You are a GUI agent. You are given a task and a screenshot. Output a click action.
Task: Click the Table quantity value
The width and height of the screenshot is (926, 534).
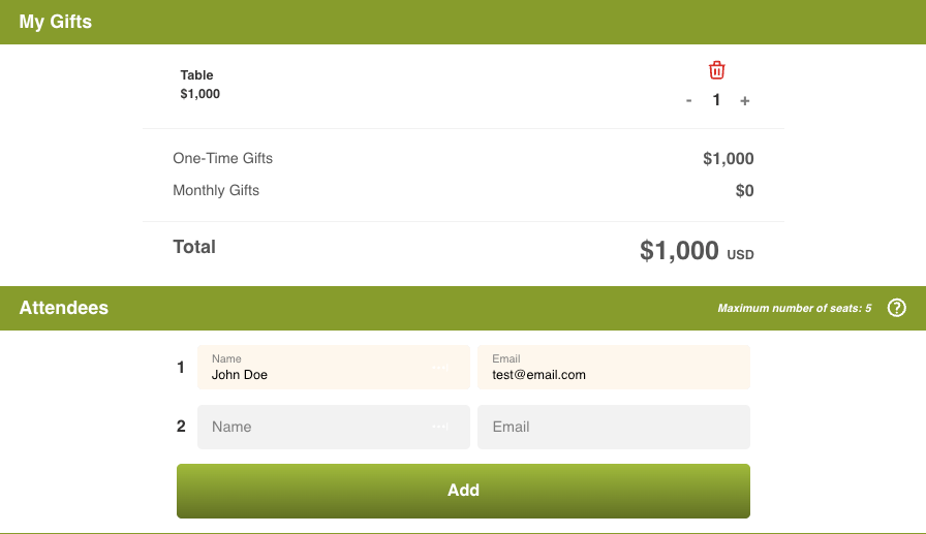tap(716, 100)
